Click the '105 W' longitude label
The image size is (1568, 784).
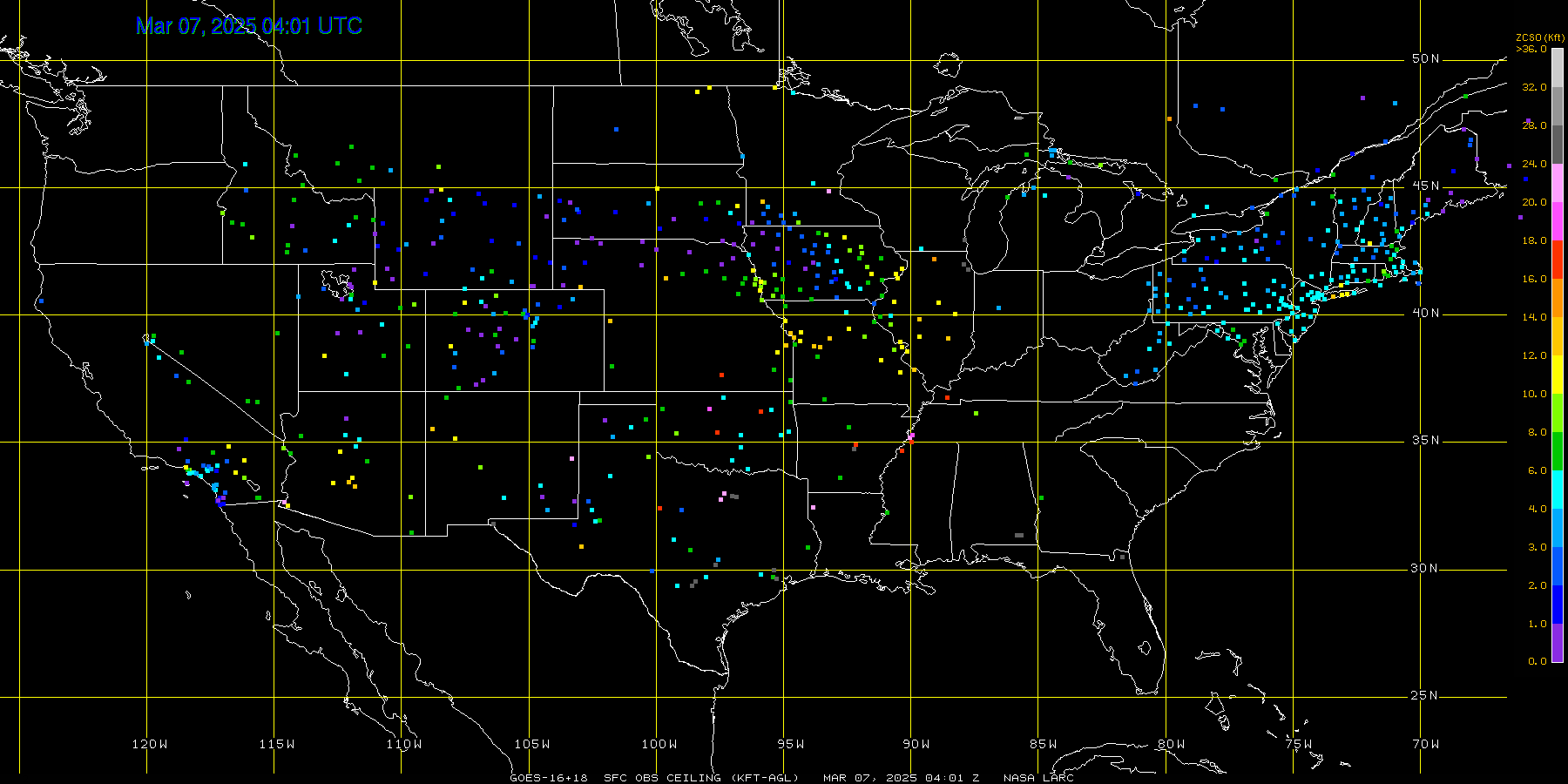pos(531,744)
